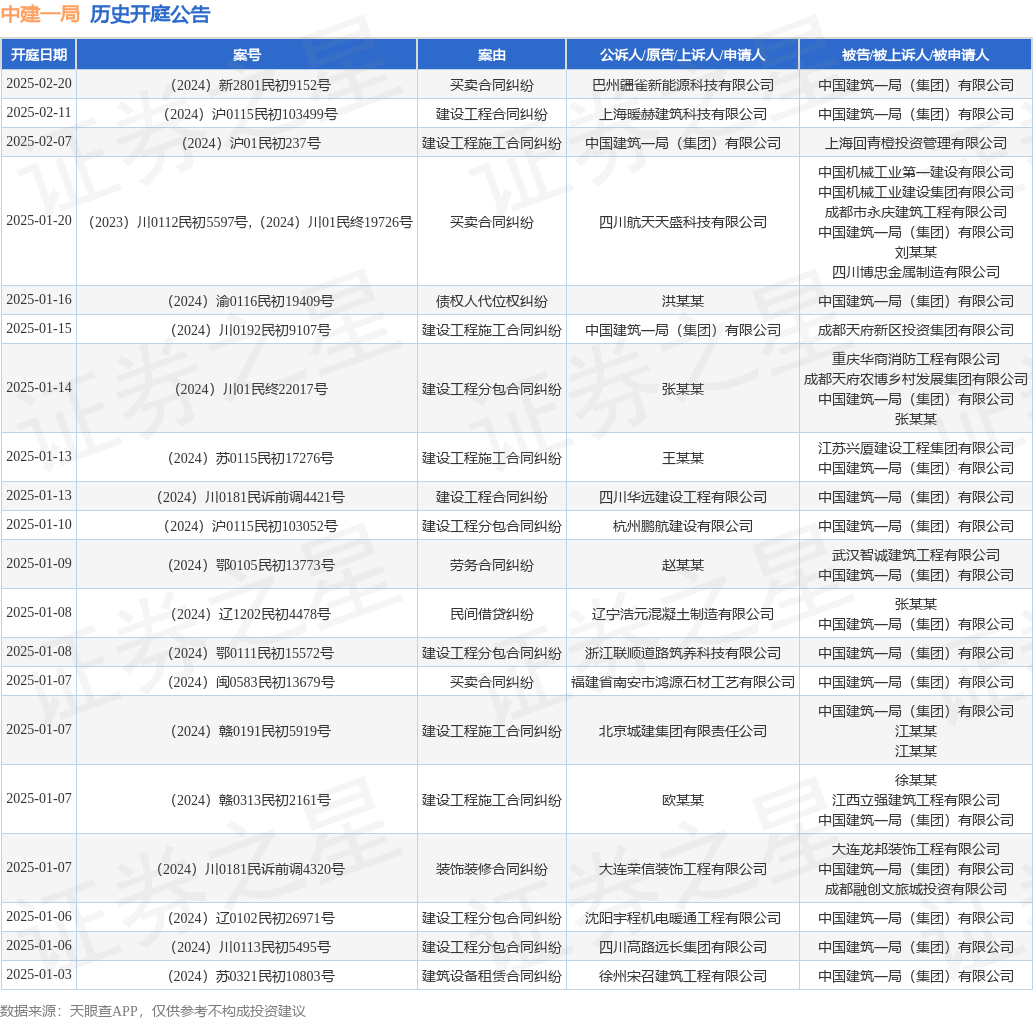Click plaintiff 王某某
The image size is (1033, 1020).
point(683,458)
